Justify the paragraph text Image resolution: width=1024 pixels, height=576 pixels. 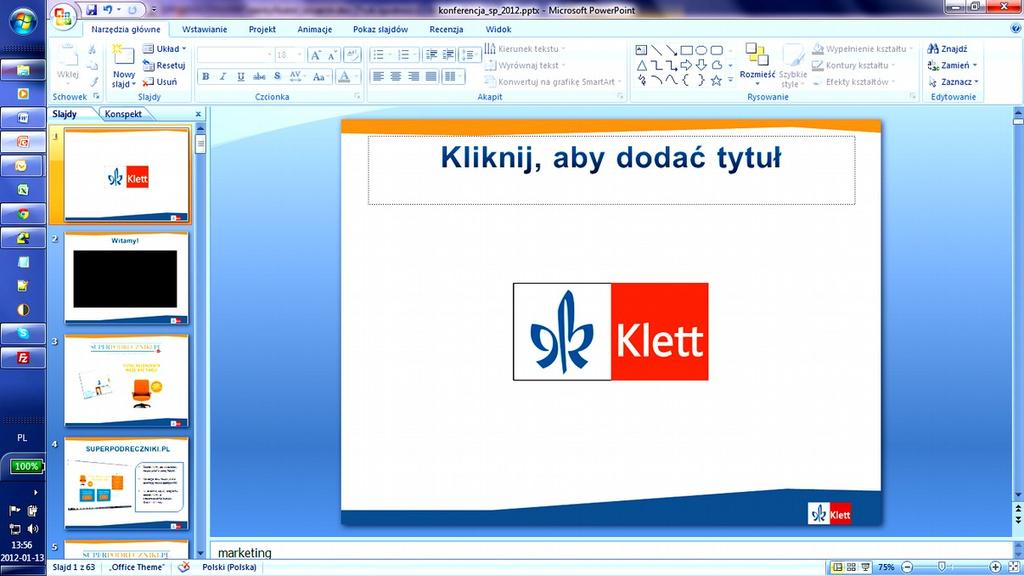click(x=431, y=76)
